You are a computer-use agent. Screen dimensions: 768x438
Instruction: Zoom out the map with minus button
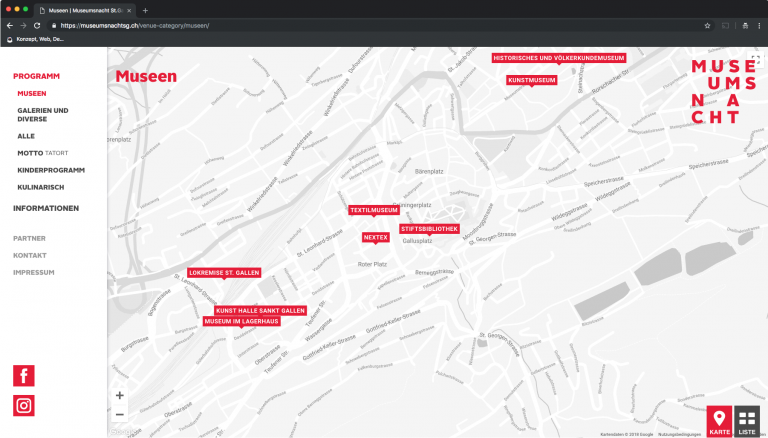click(x=120, y=414)
